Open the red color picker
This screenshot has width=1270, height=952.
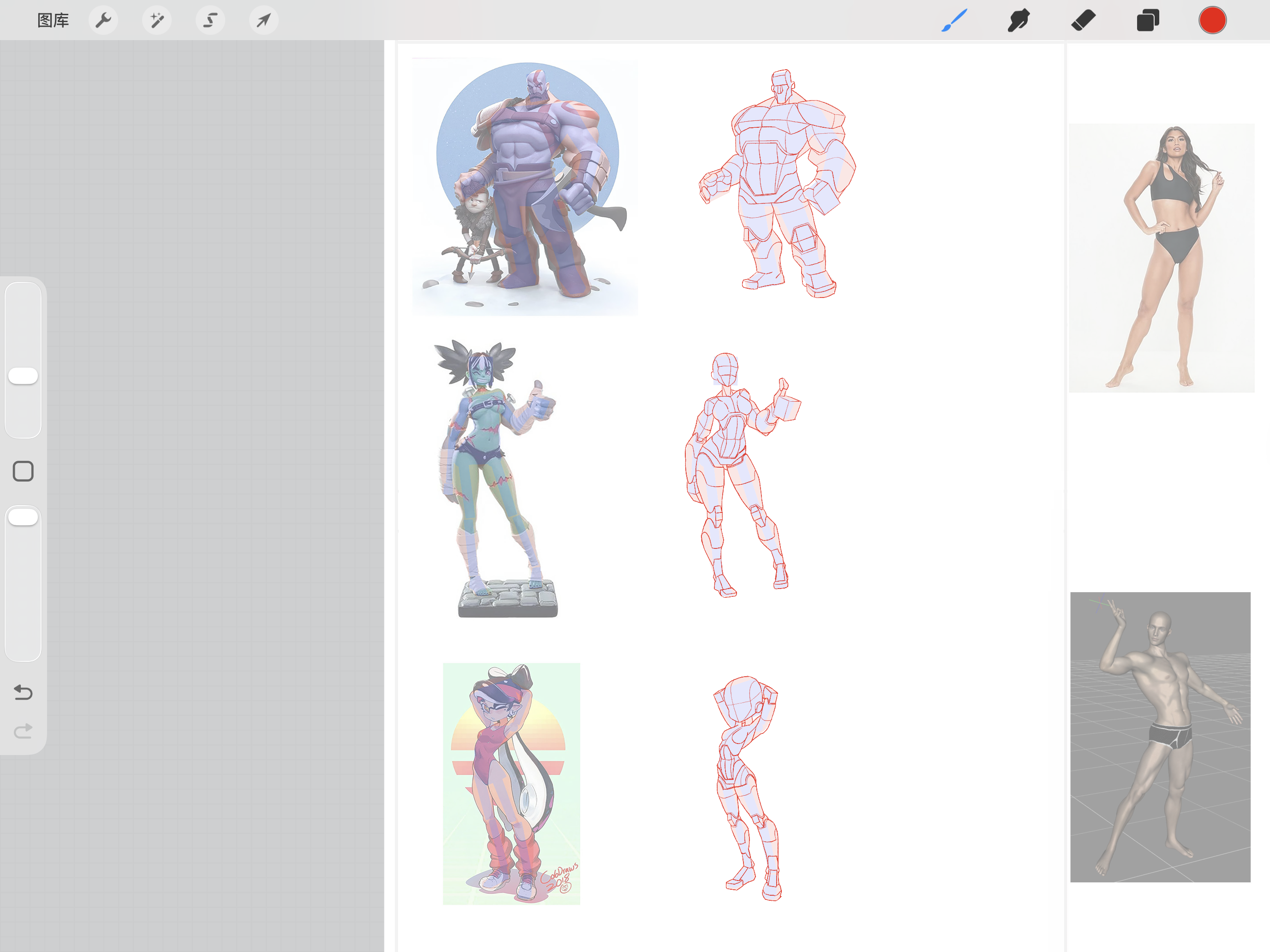(x=1213, y=21)
